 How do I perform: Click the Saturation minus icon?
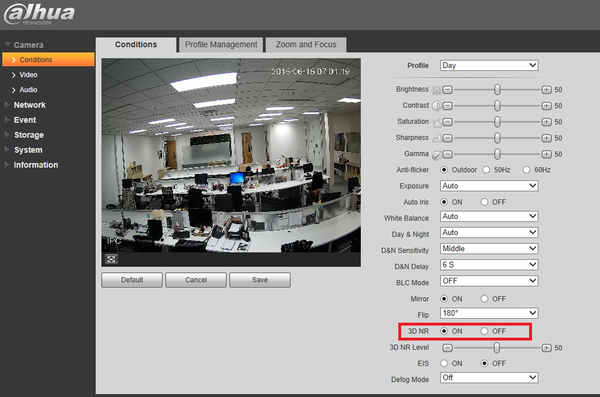pos(447,122)
